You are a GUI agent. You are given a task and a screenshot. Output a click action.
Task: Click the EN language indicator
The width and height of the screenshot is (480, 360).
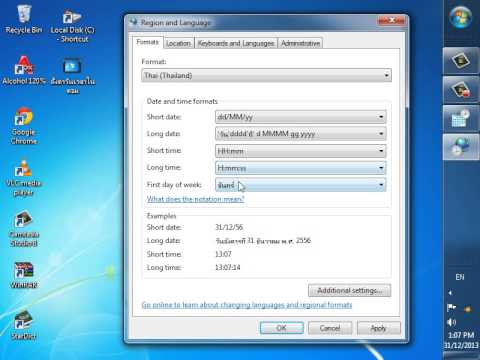coord(460,277)
